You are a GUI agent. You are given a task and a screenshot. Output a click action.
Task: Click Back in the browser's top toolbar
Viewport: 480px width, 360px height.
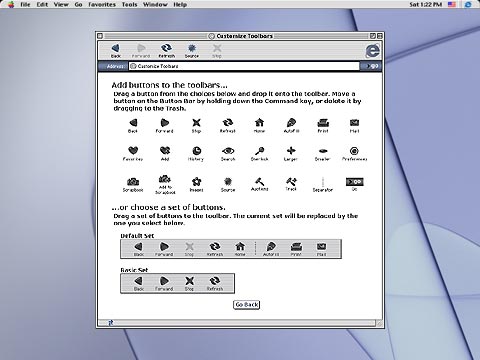tap(116, 51)
